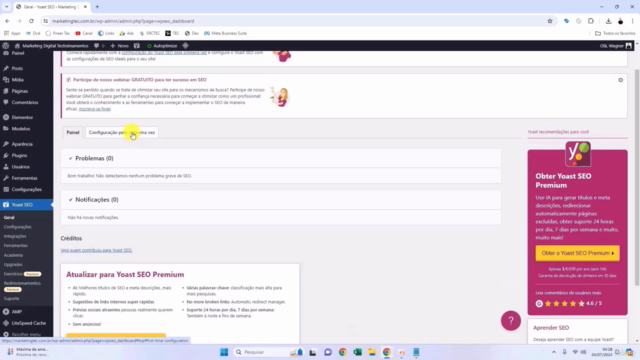Open LiteSpeed Cache in the sidebar

[x=28, y=323]
